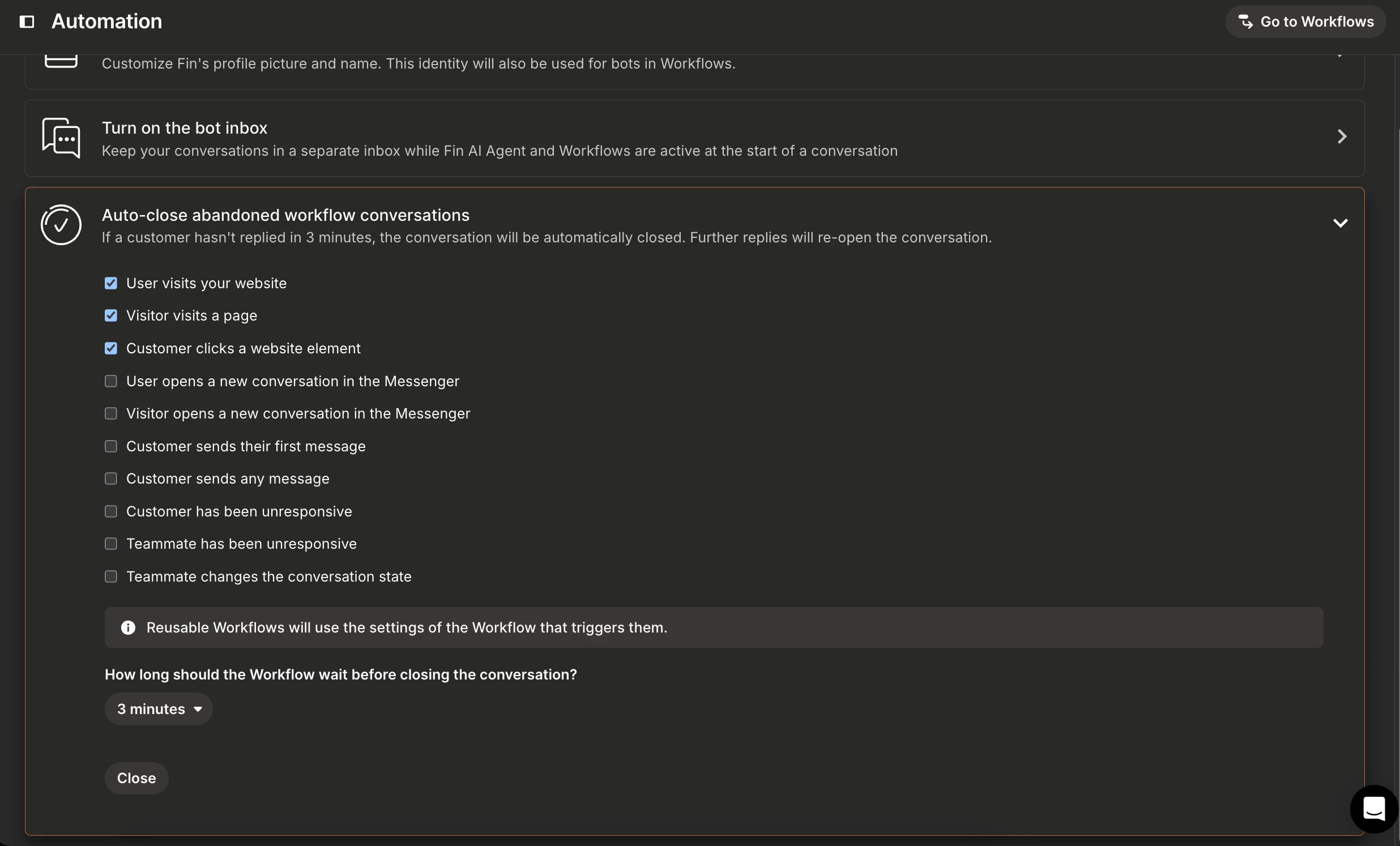
Task: Click the Go to Workflows button
Action: pos(1305,22)
